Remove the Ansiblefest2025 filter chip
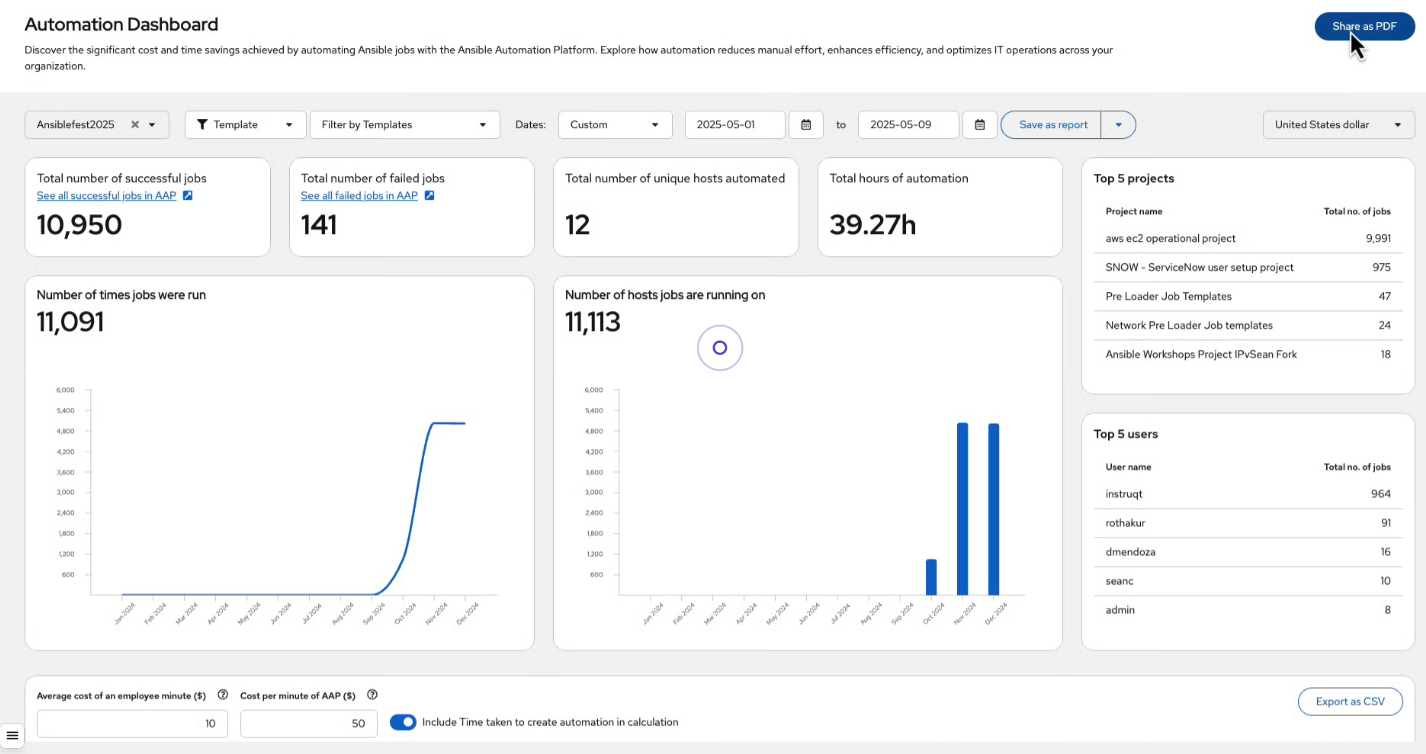The width and height of the screenshot is (1426, 754). 137,124
